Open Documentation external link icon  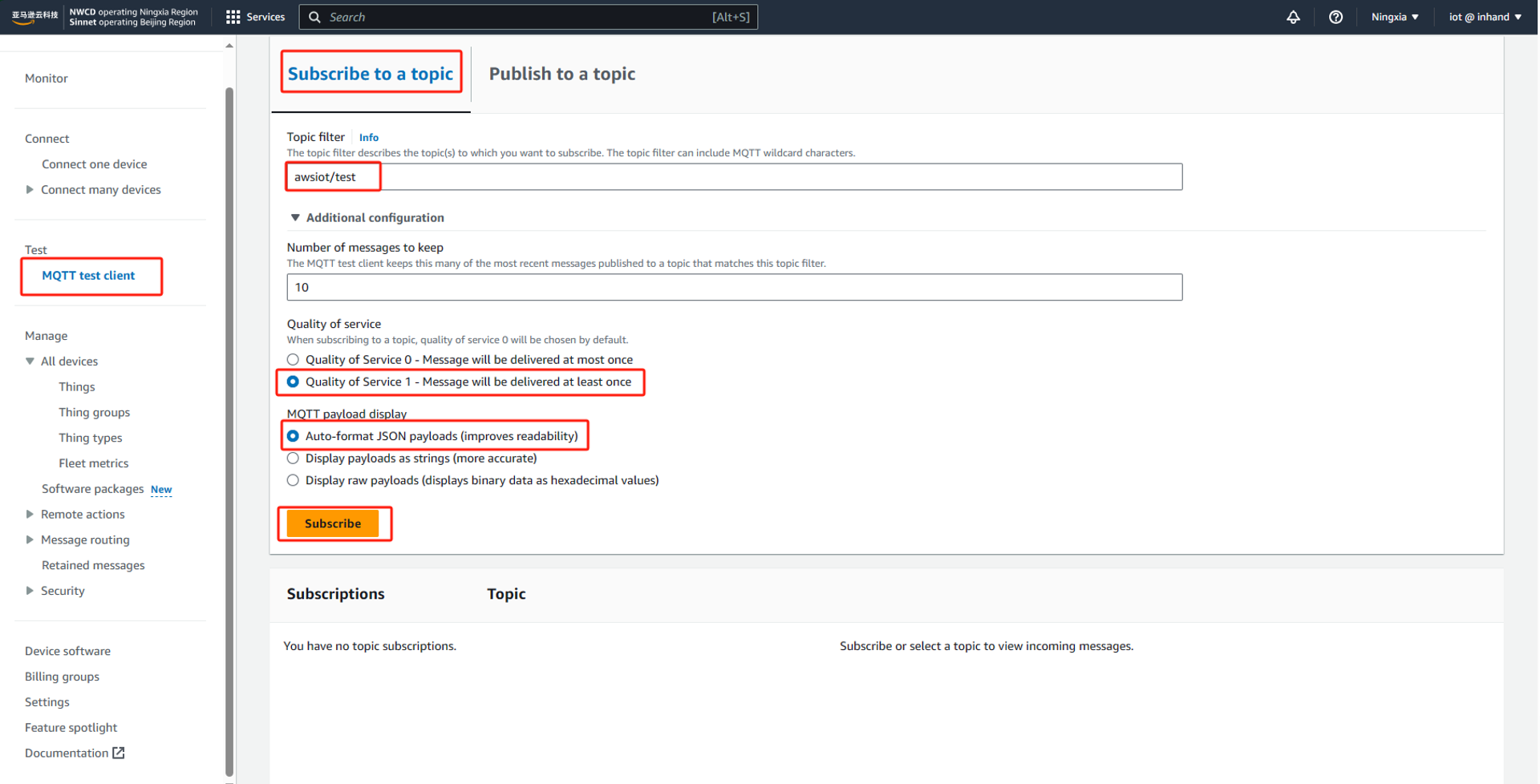click(x=119, y=753)
